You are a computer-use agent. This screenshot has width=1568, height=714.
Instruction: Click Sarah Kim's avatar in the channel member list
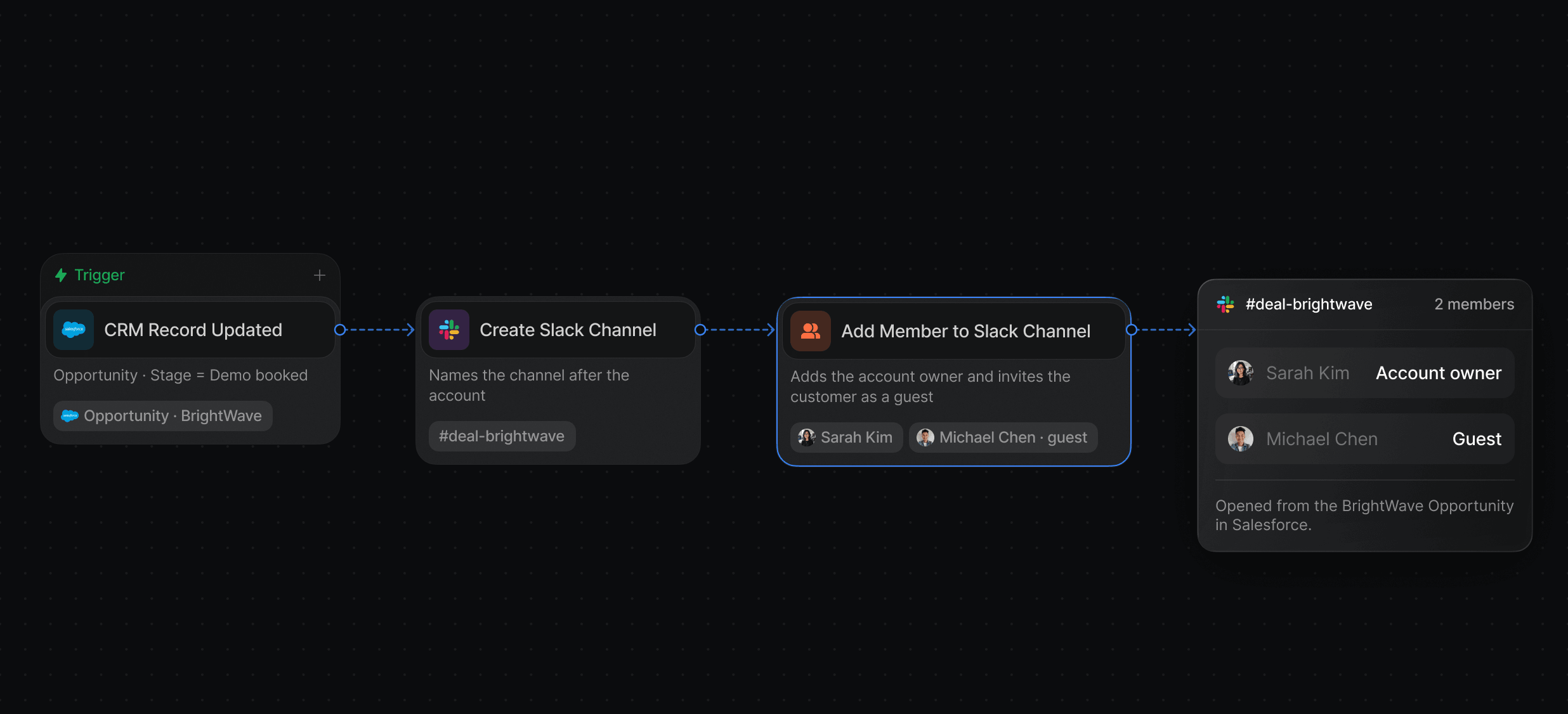(1241, 373)
